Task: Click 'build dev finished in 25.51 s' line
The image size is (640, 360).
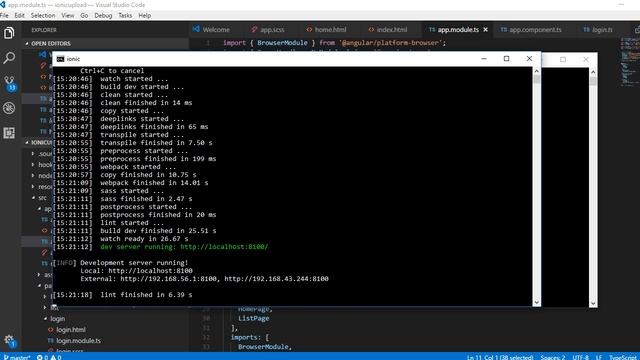Action: click(158, 231)
